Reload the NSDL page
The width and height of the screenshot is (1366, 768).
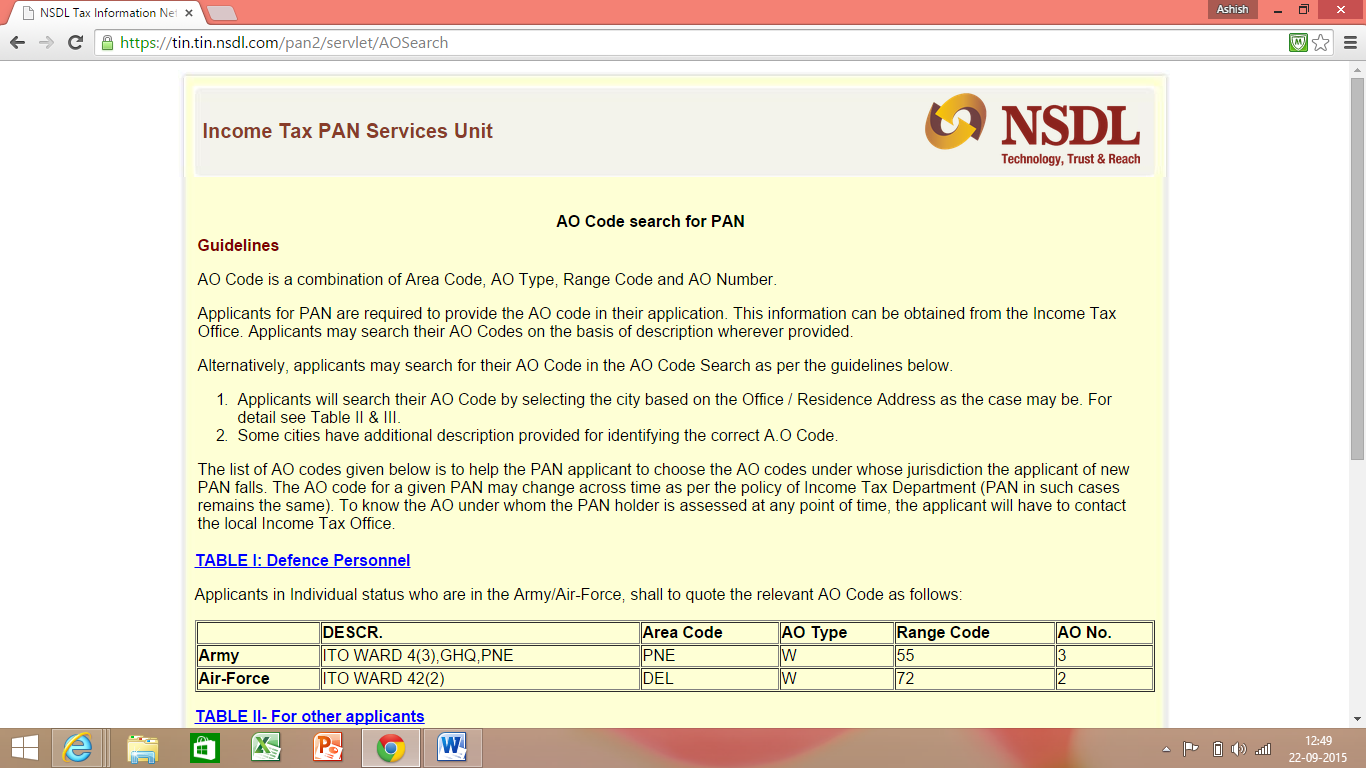click(75, 43)
